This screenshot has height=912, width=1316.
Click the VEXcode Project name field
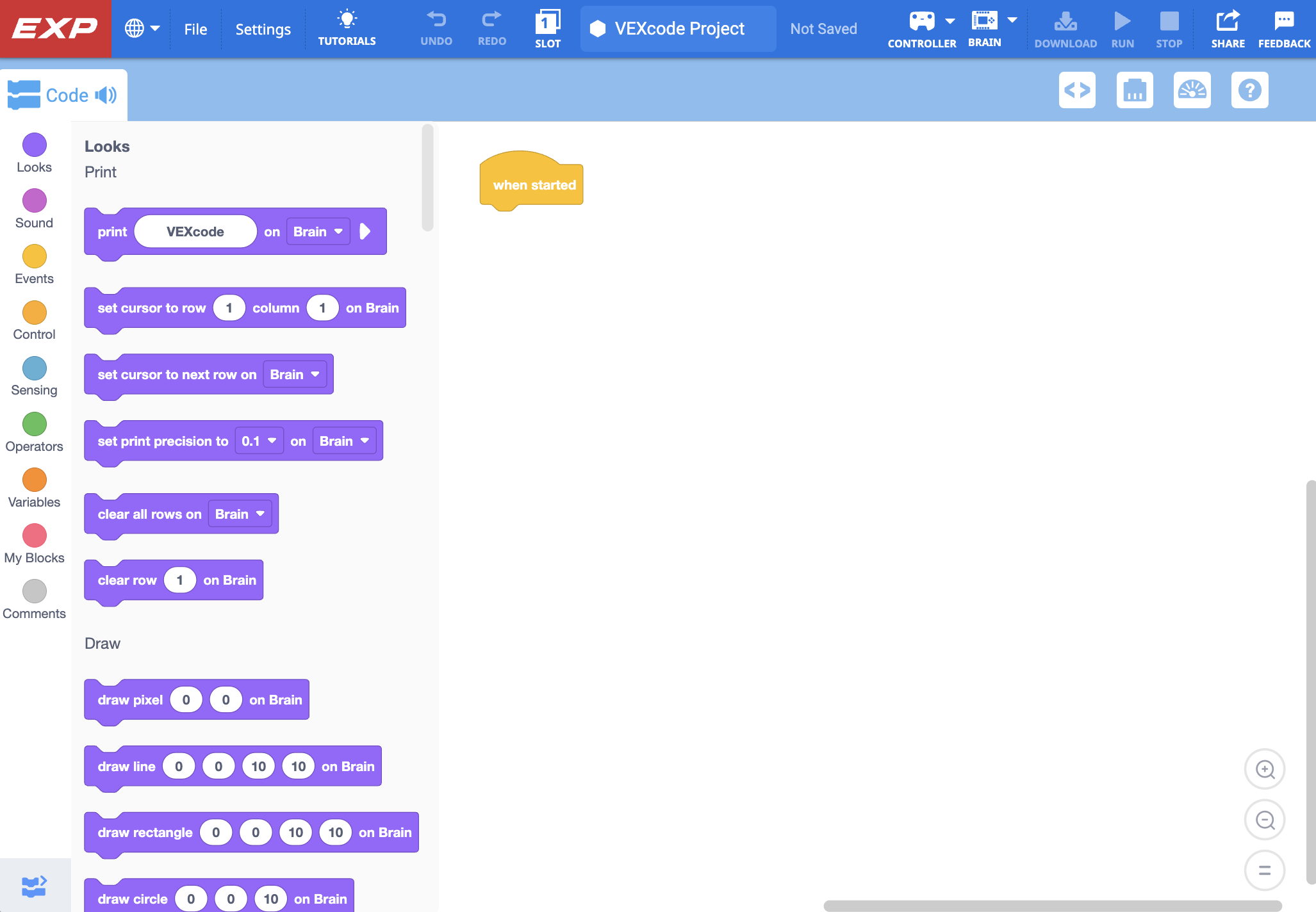pos(678,28)
